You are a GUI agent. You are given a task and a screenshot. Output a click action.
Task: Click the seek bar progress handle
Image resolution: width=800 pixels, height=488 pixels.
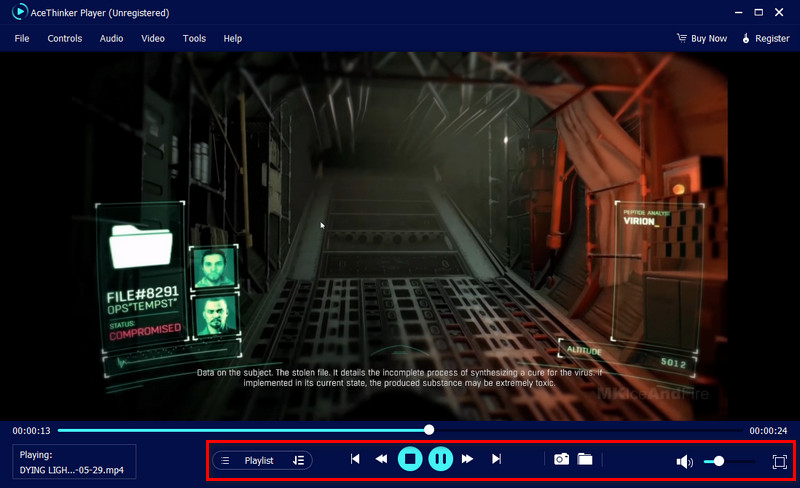click(x=429, y=430)
